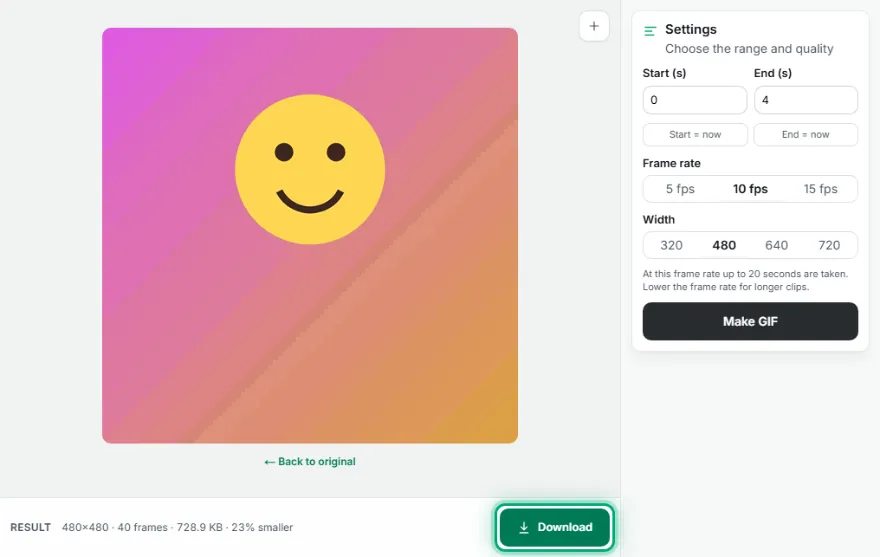Click Choose the range and quality text
Image resolution: width=880 pixels, height=557 pixels.
749,49
